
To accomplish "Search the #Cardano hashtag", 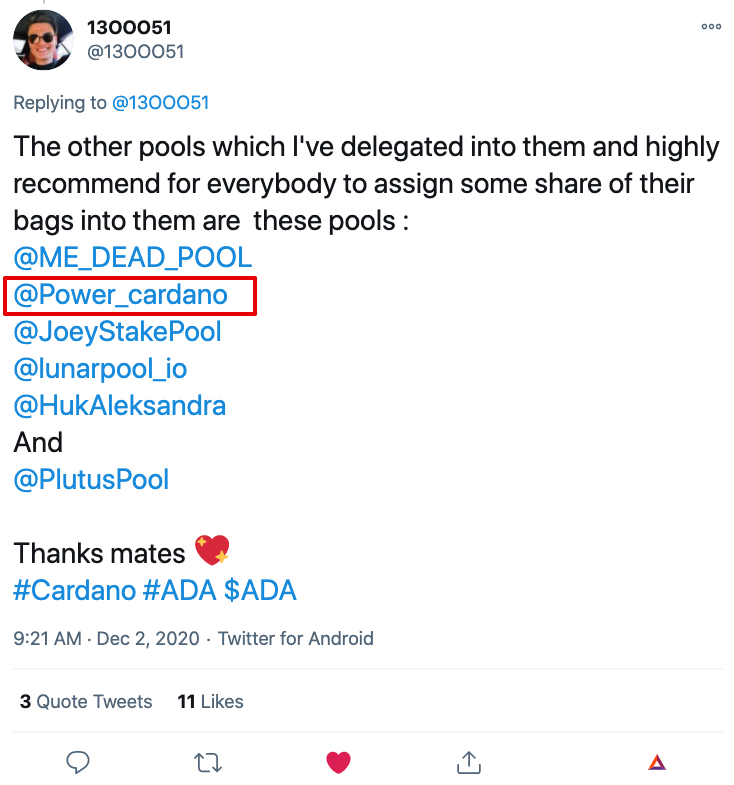I will click(74, 590).
